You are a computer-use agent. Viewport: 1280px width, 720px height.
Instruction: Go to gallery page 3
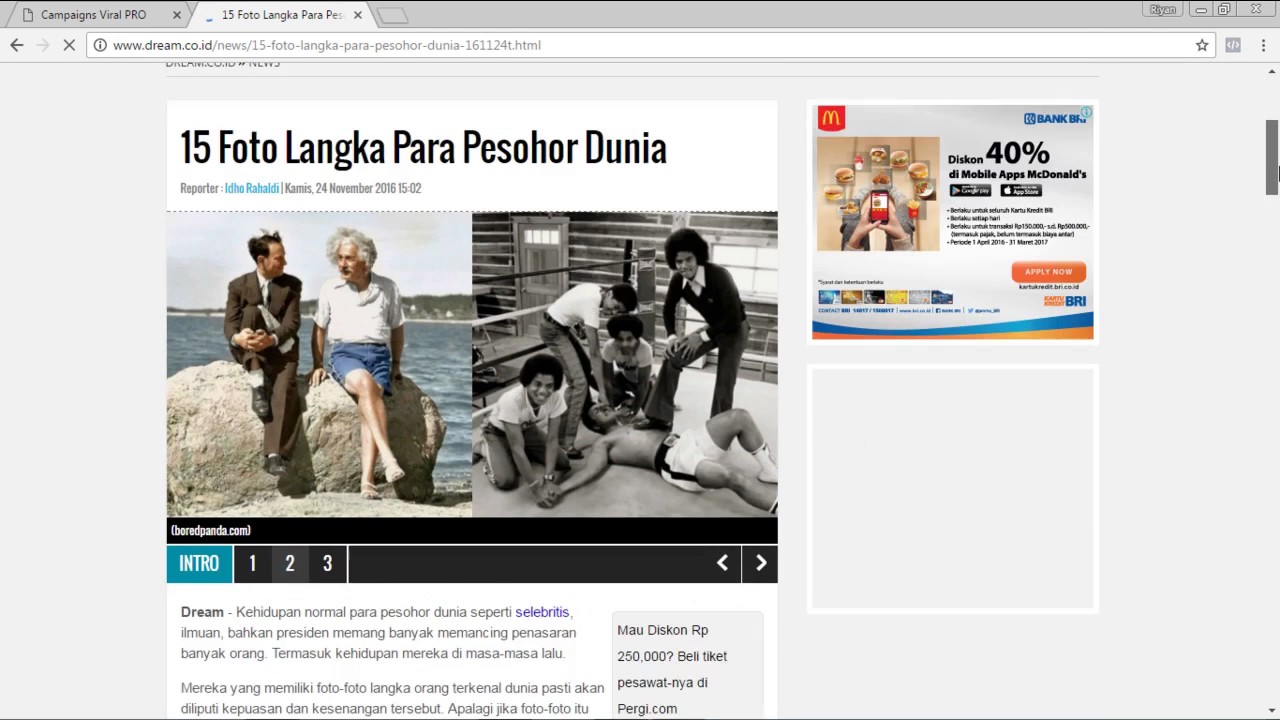327,564
